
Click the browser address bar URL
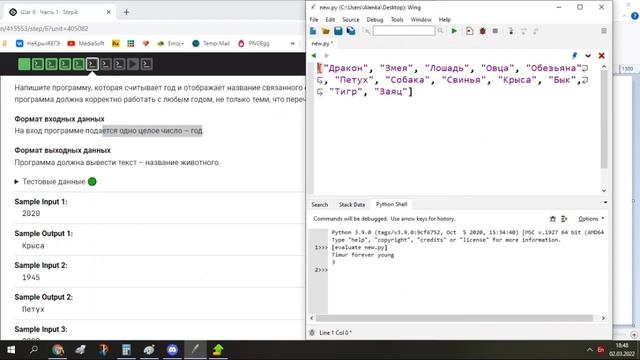click(44, 29)
